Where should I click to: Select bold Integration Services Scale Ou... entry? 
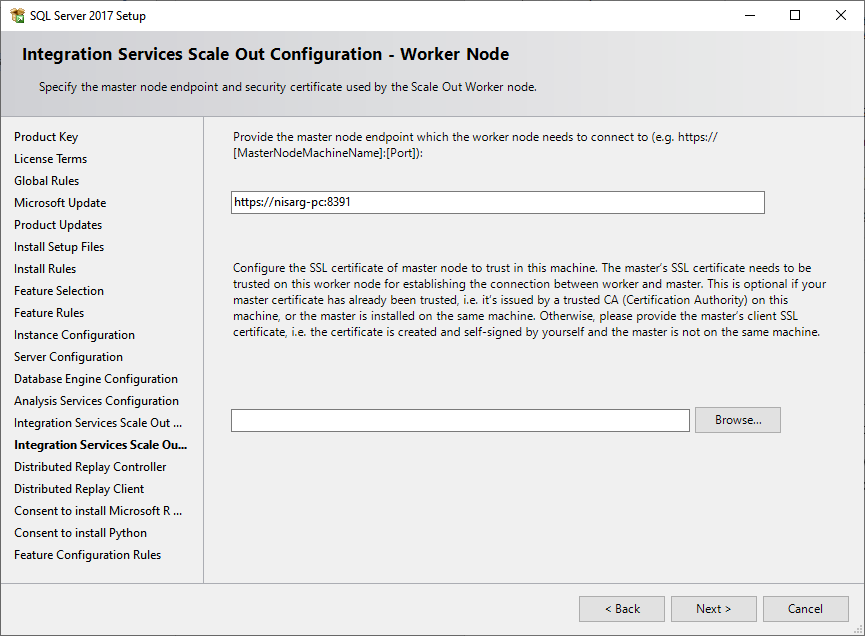[x=100, y=445]
